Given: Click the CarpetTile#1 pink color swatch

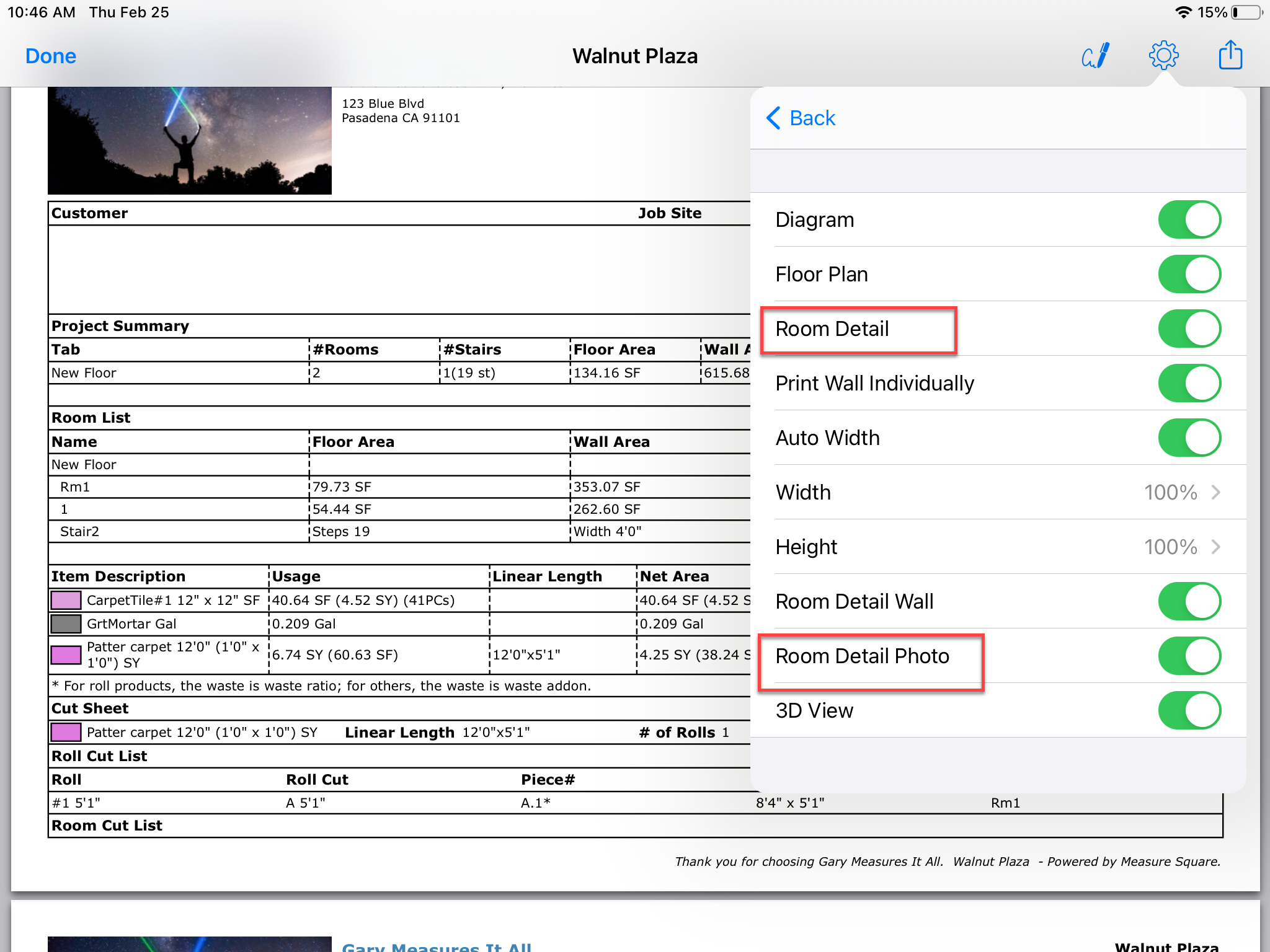Looking at the screenshot, I should click(x=66, y=600).
